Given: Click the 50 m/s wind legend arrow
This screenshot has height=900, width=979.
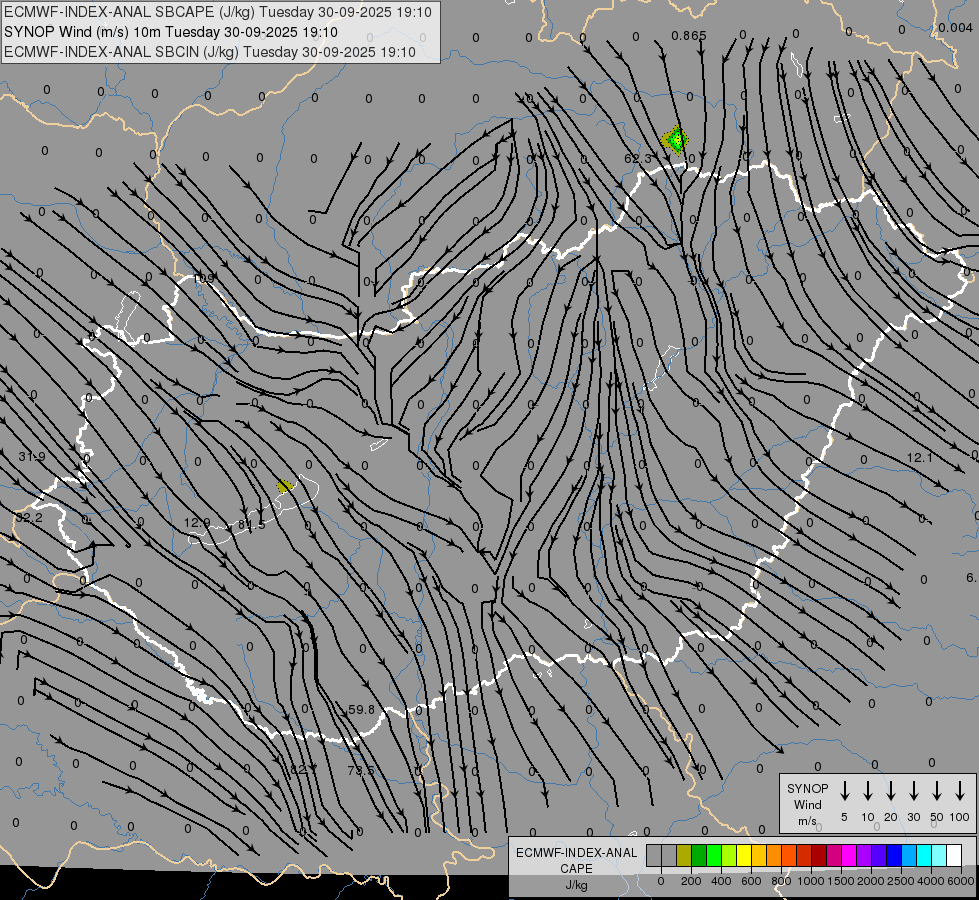Looking at the screenshot, I should (x=937, y=791).
